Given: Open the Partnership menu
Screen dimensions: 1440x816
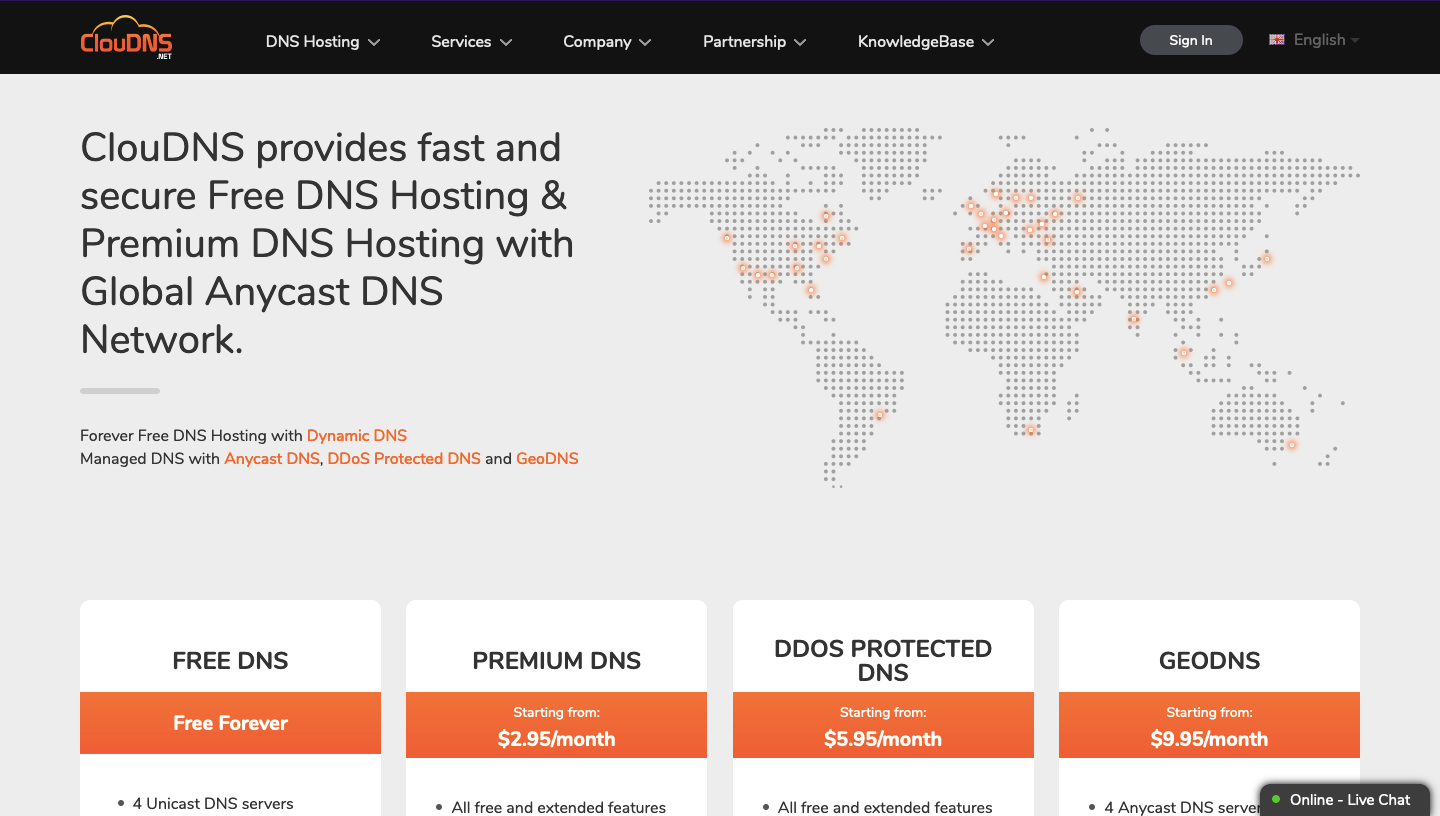Looking at the screenshot, I should click(754, 42).
